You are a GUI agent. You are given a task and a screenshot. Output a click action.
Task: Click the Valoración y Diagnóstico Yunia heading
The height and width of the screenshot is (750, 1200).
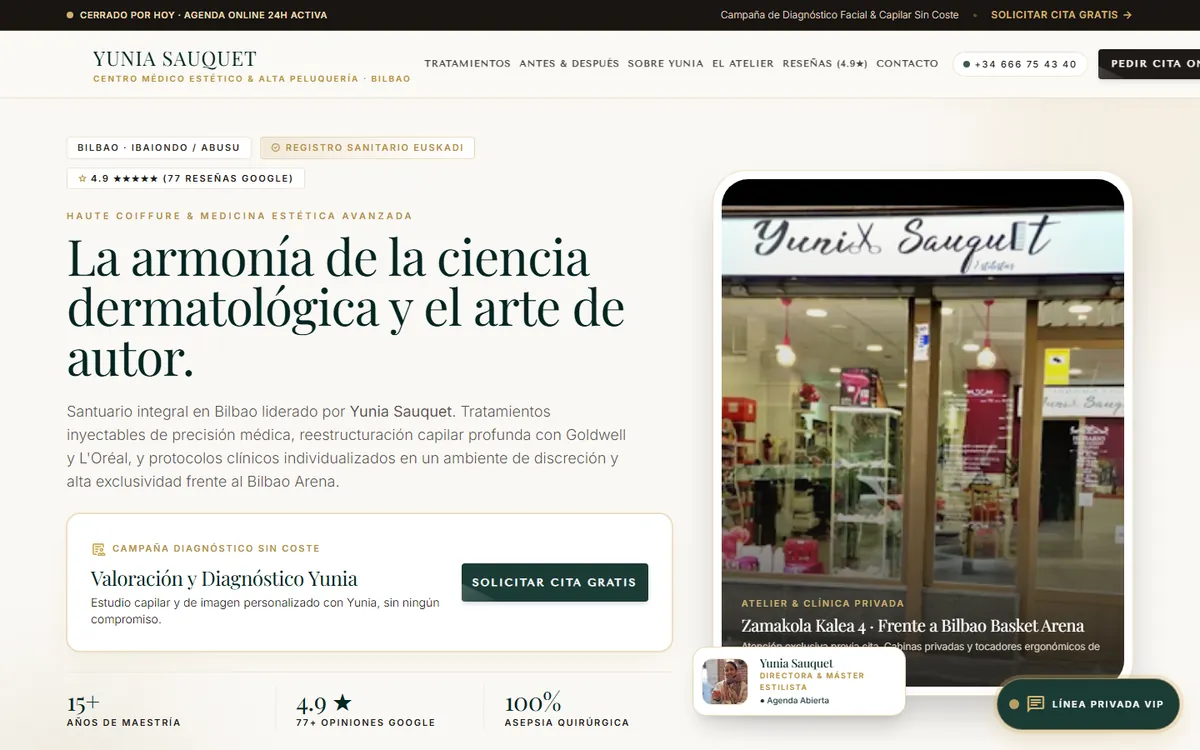224,579
